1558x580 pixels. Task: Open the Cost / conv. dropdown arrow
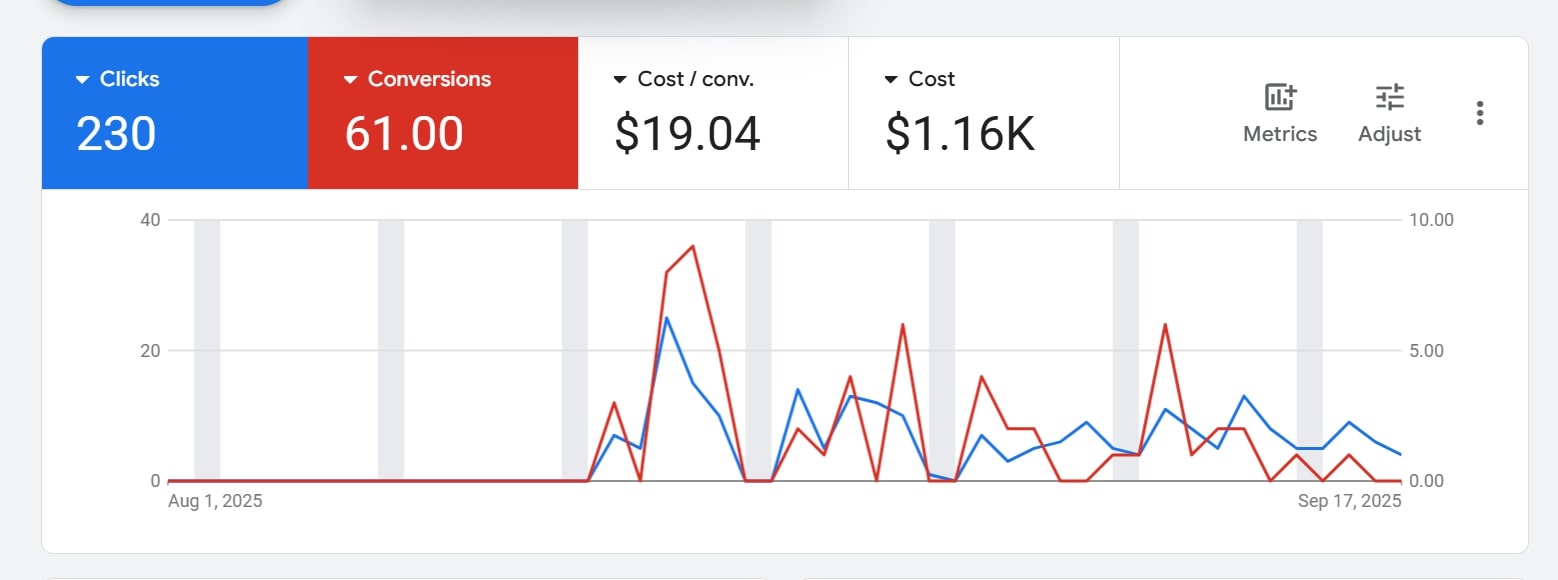point(621,80)
